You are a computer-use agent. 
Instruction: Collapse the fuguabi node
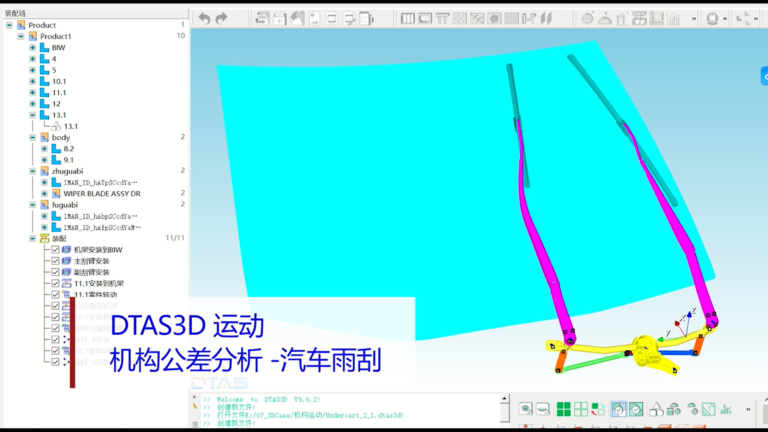pos(33,205)
